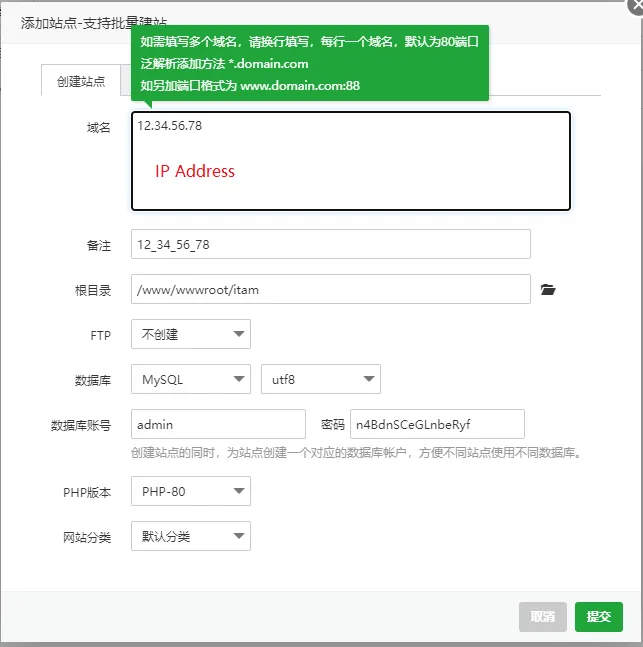Open the folder browser for root directory
This screenshot has width=643, height=647.
[548, 290]
